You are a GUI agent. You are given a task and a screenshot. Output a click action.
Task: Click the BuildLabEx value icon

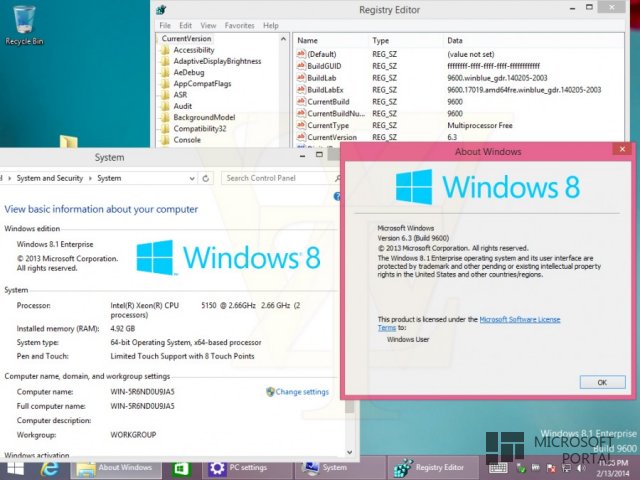click(301, 90)
